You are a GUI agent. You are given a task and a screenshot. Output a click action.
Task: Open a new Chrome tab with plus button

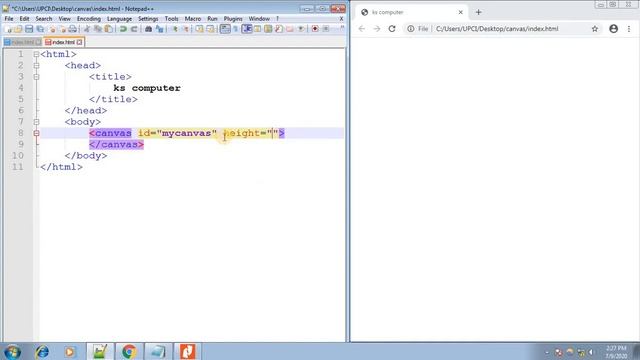[478, 12]
